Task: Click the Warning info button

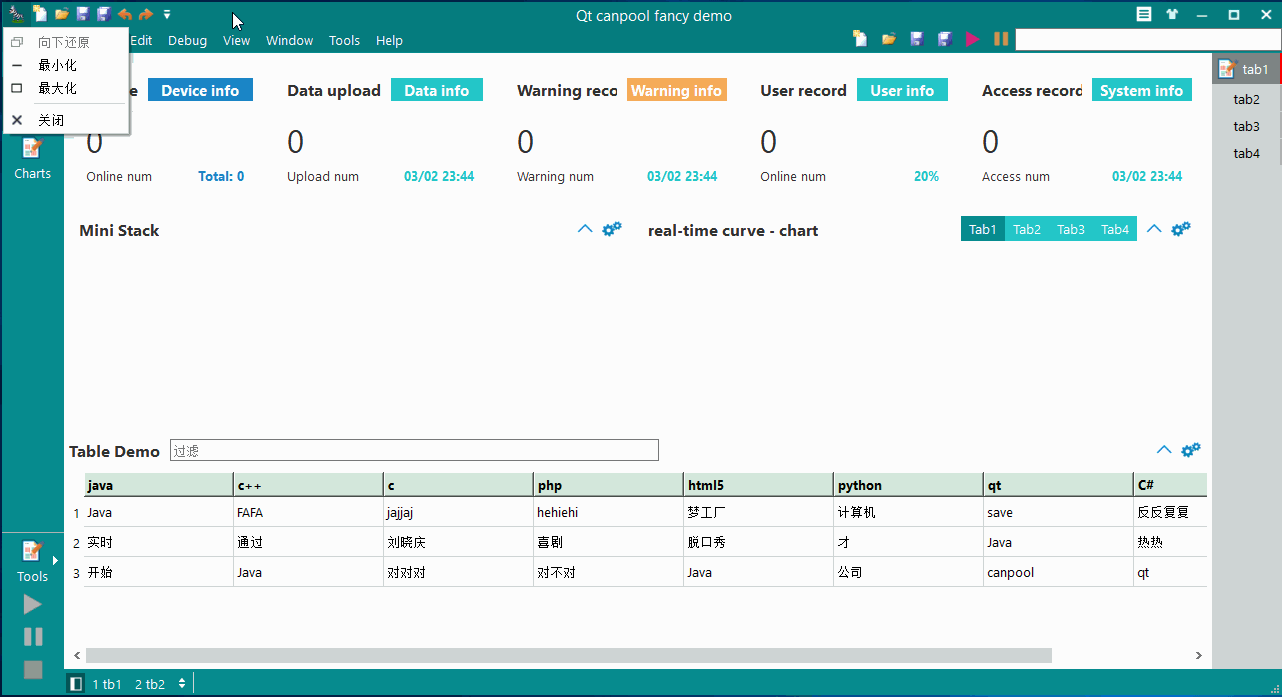Action: tap(676, 90)
